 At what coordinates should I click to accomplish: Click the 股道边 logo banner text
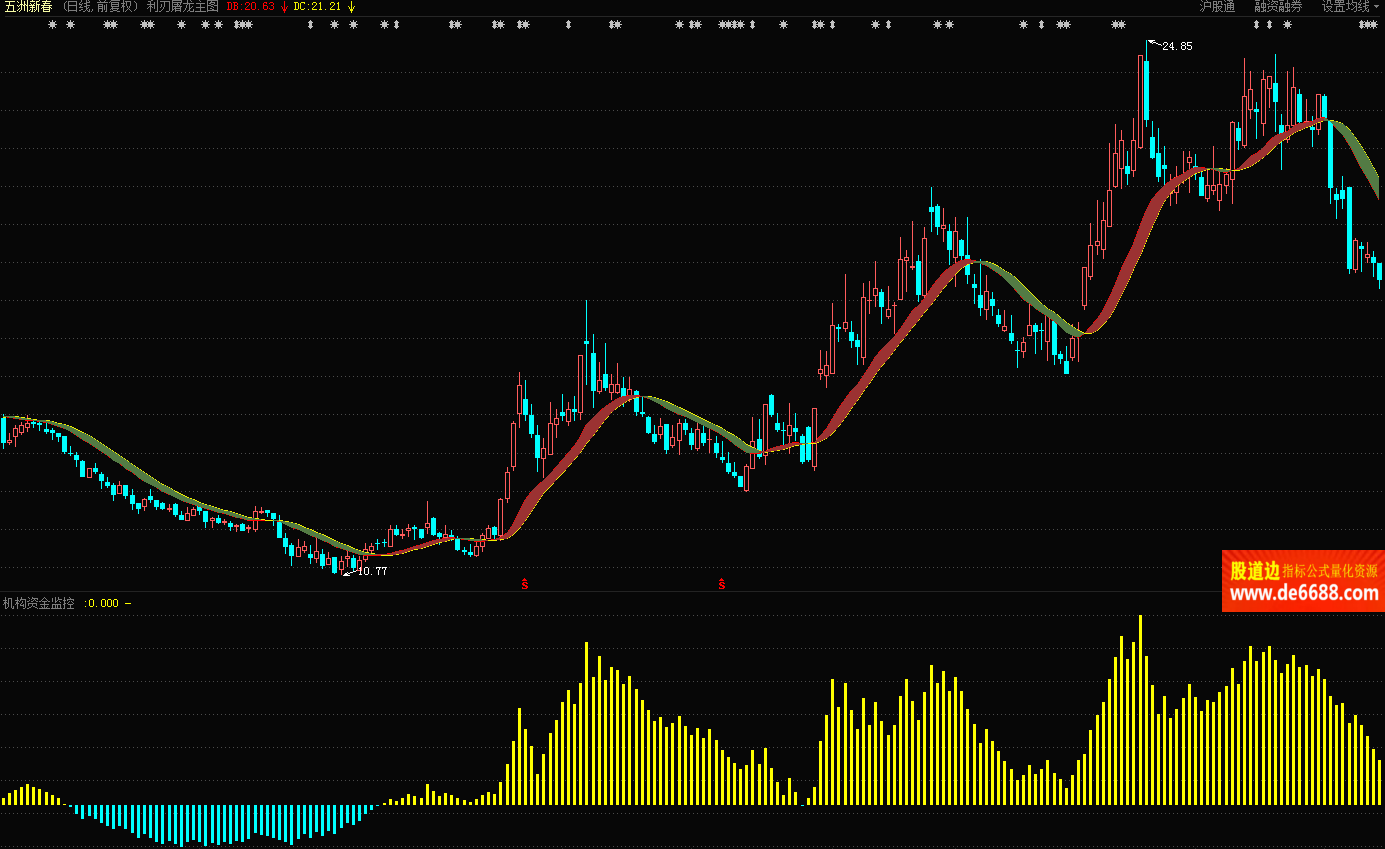coord(1254,570)
